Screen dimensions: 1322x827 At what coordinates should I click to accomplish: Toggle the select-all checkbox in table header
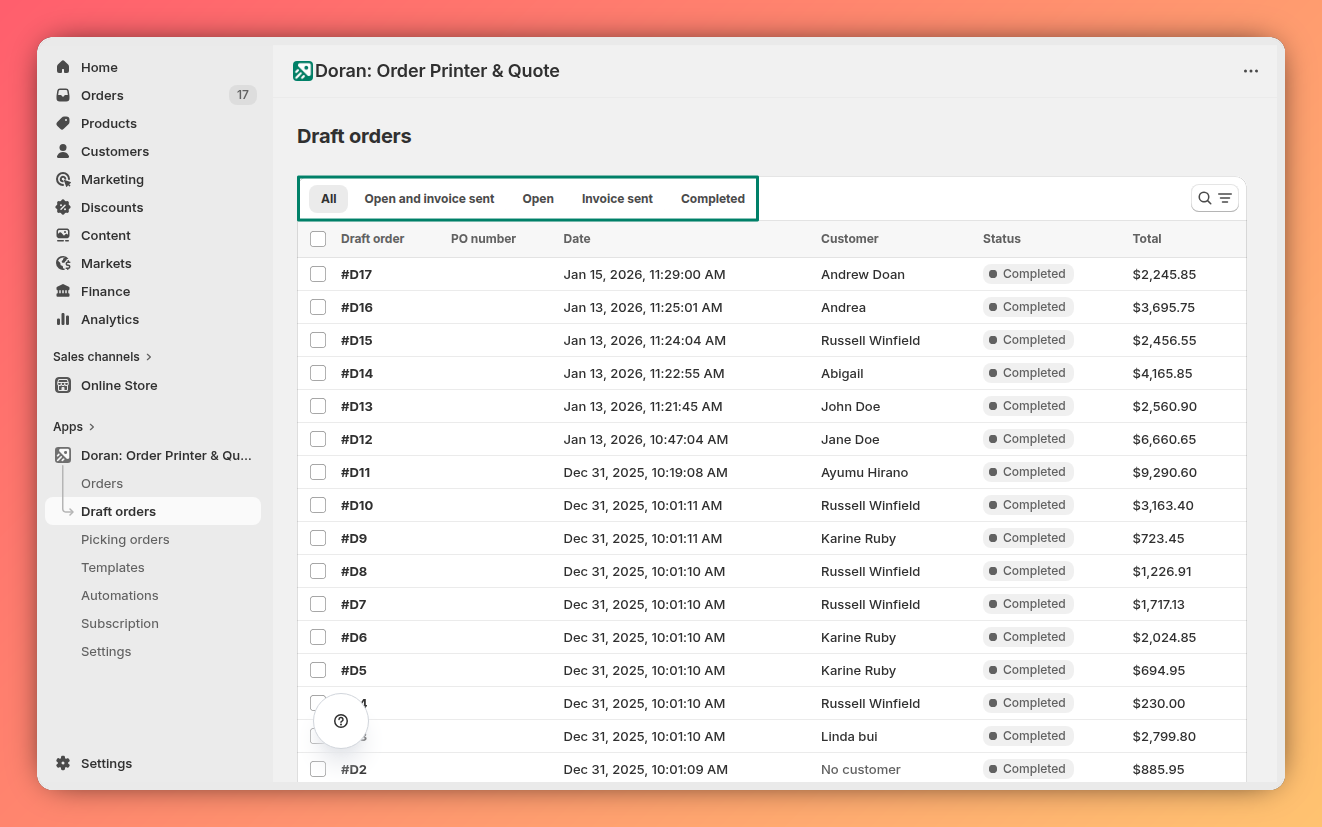click(x=318, y=239)
